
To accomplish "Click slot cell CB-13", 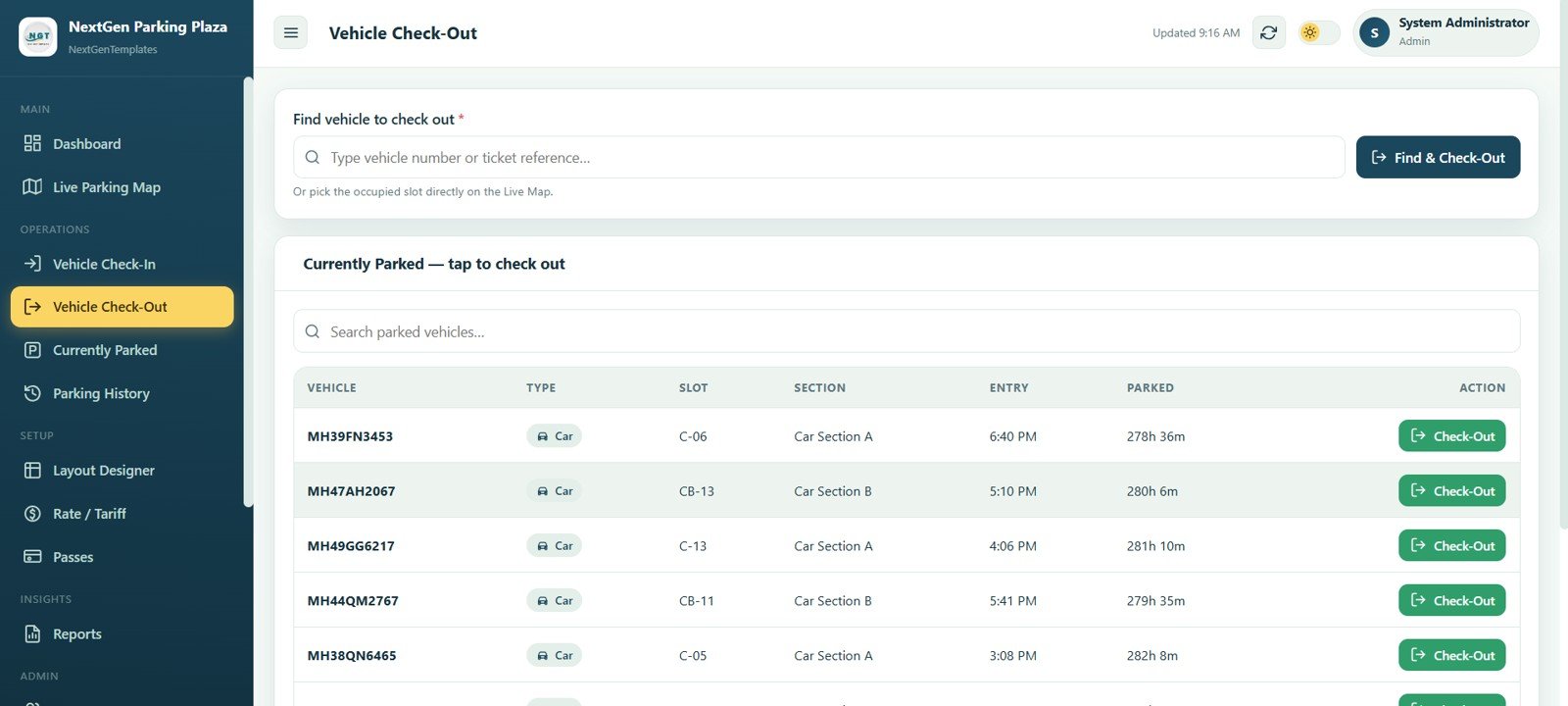I will [697, 491].
